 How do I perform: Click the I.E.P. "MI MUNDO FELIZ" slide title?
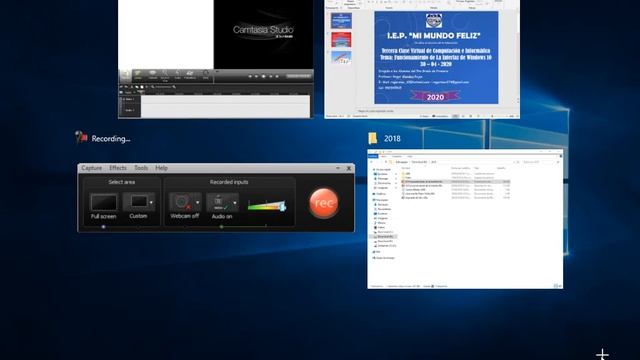[434, 36]
